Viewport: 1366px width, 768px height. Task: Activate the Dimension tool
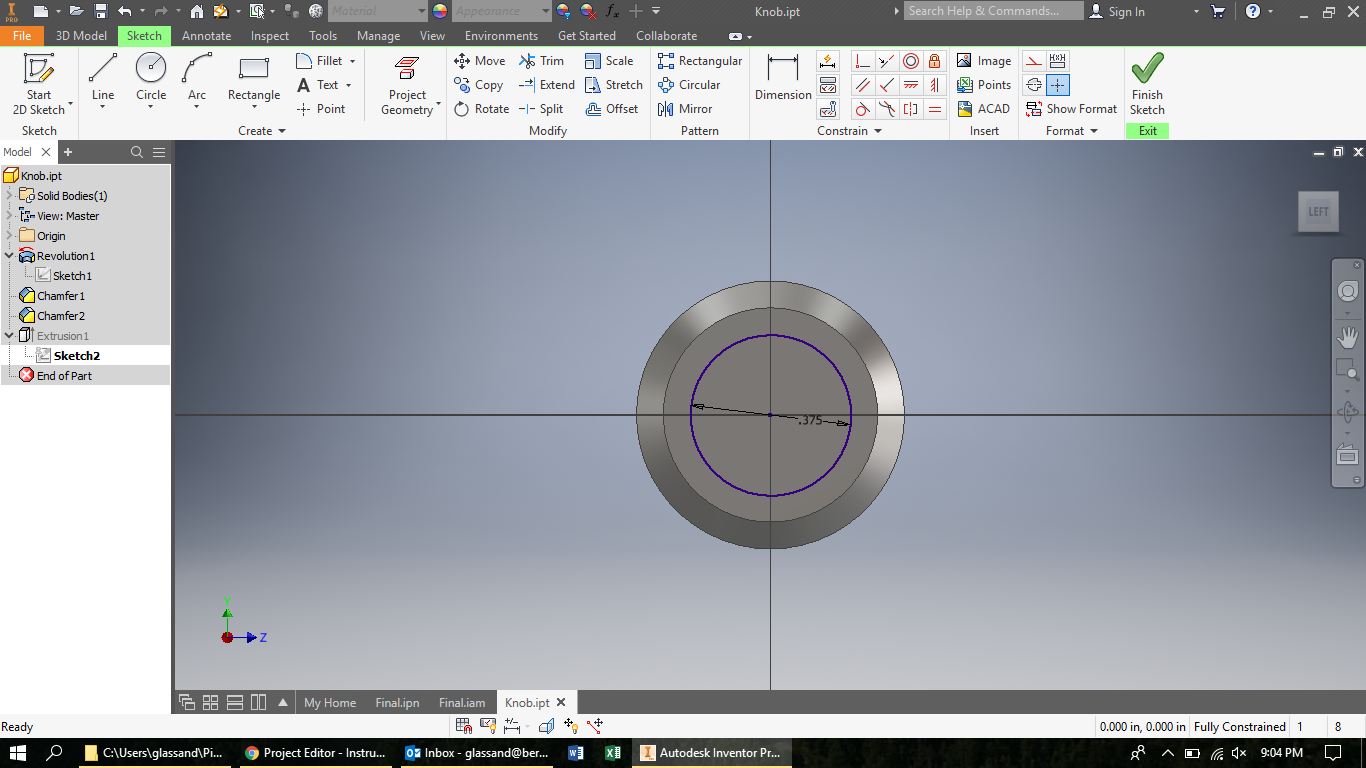783,78
